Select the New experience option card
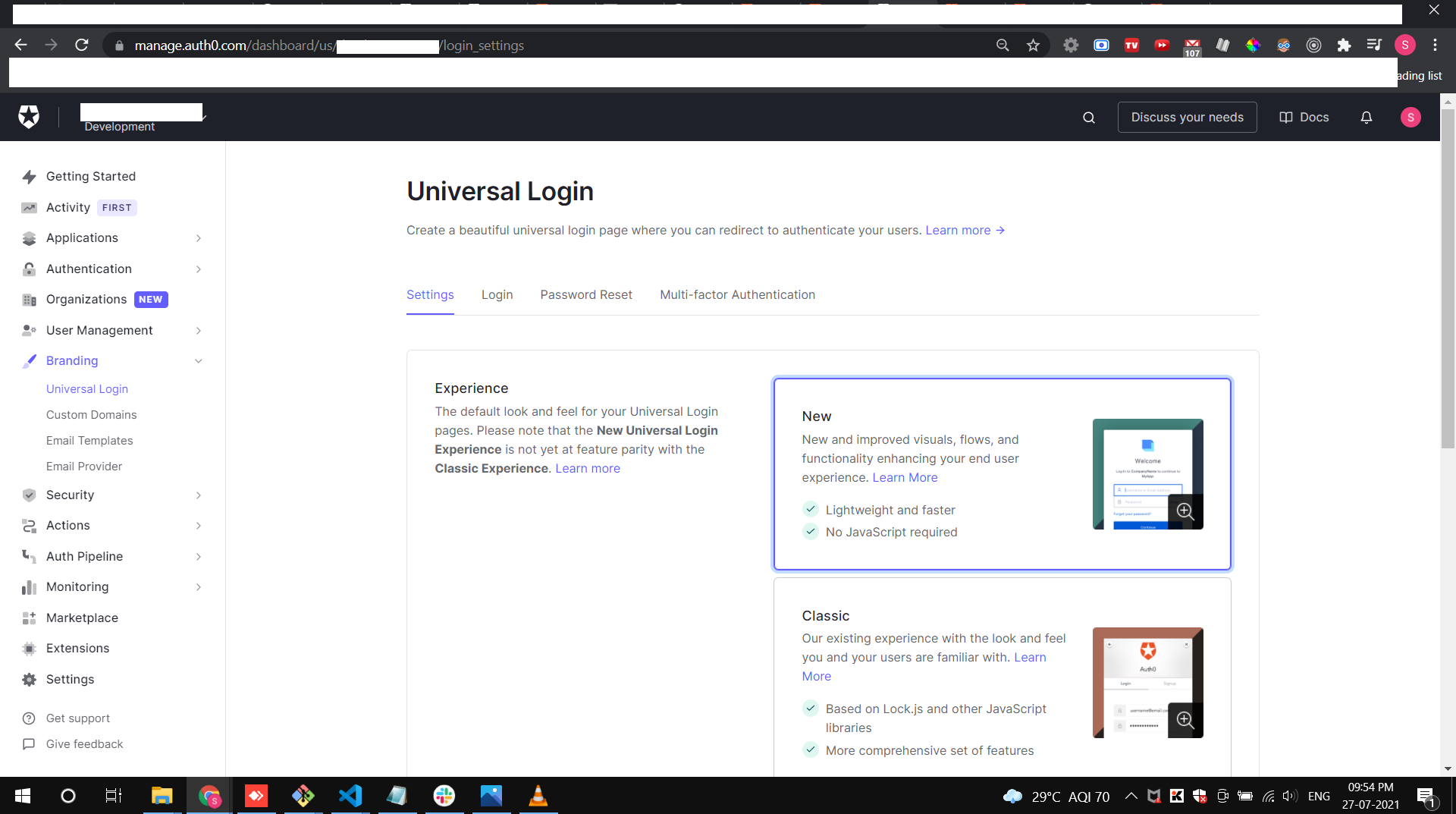The image size is (1456, 814). tap(1003, 474)
